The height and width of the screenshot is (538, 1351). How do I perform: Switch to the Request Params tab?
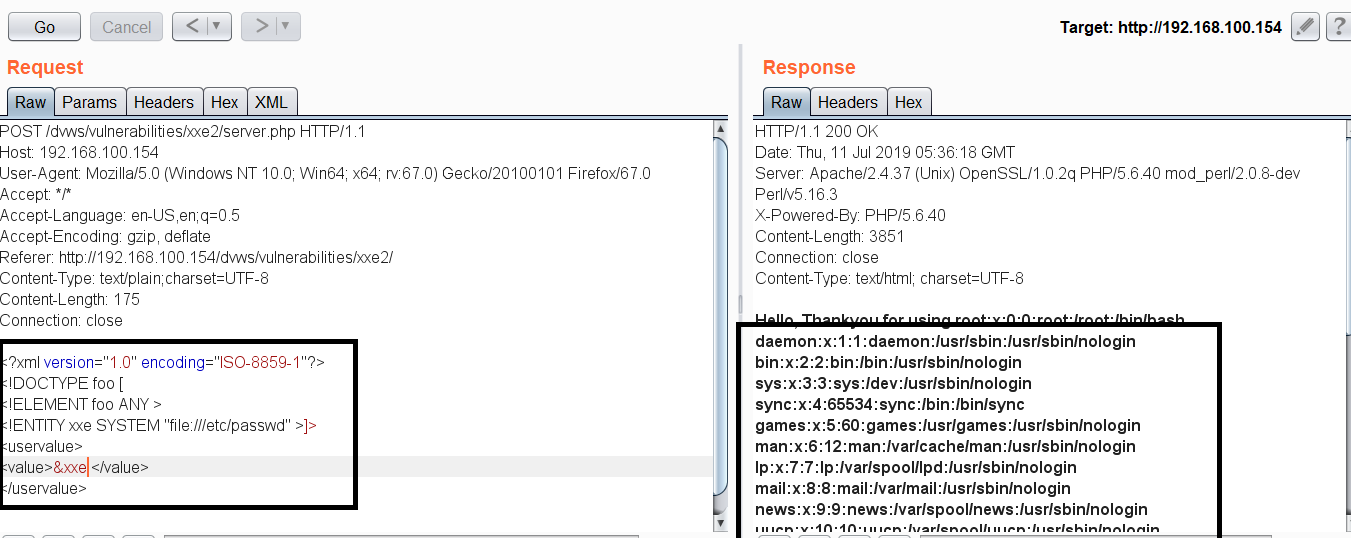[89, 102]
